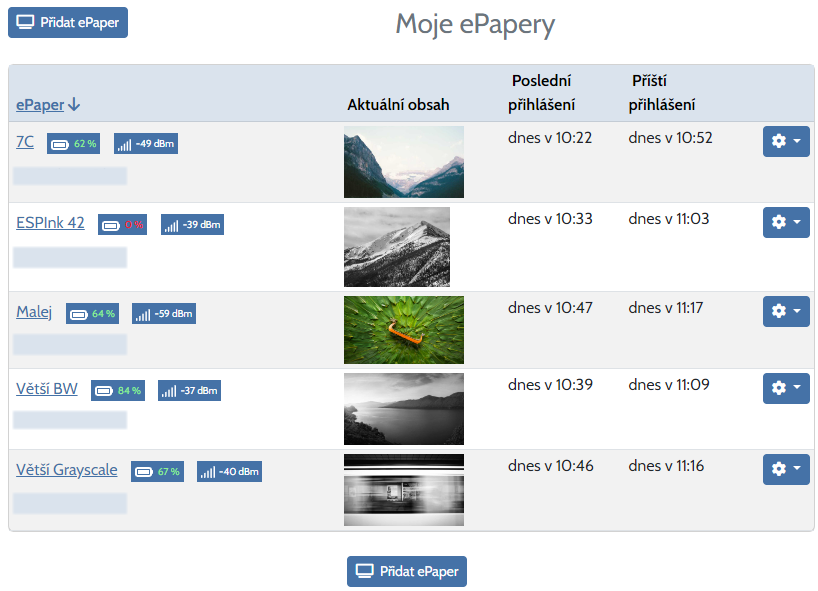The width and height of the screenshot is (818, 591).
Task: Click the Větší BW signal -37 dBm badge
Action: coord(189,391)
